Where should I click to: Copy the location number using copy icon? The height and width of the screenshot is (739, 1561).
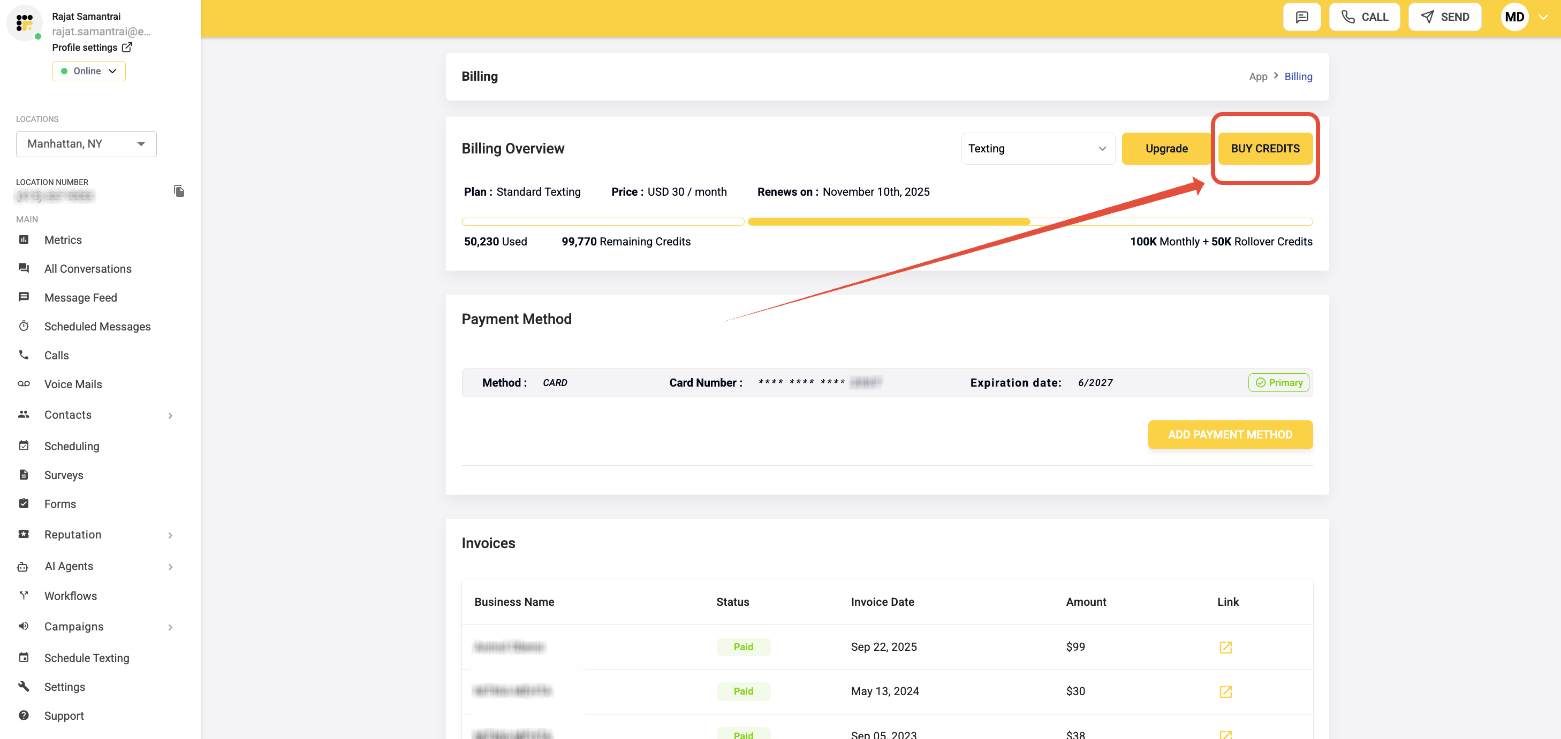click(x=179, y=191)
